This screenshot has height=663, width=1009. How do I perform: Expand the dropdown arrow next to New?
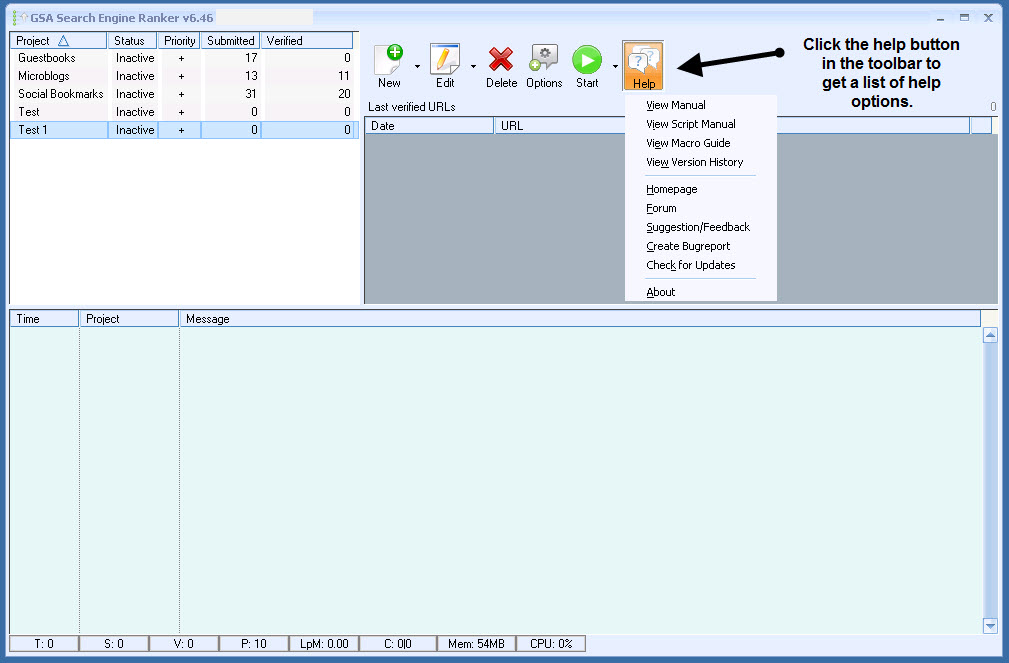click(417, 67)
